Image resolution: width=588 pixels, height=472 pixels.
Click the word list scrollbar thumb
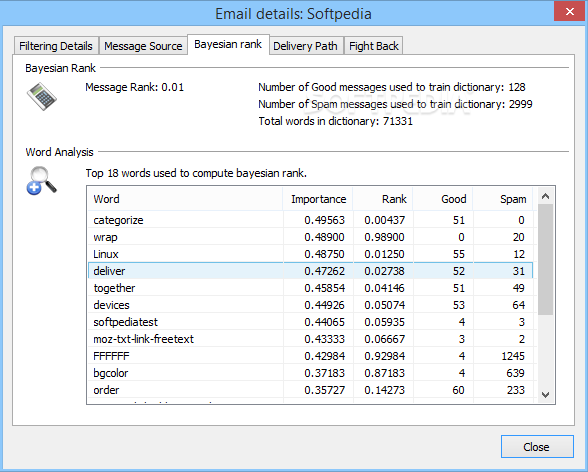pyautogui.click(x=546, y=260)
